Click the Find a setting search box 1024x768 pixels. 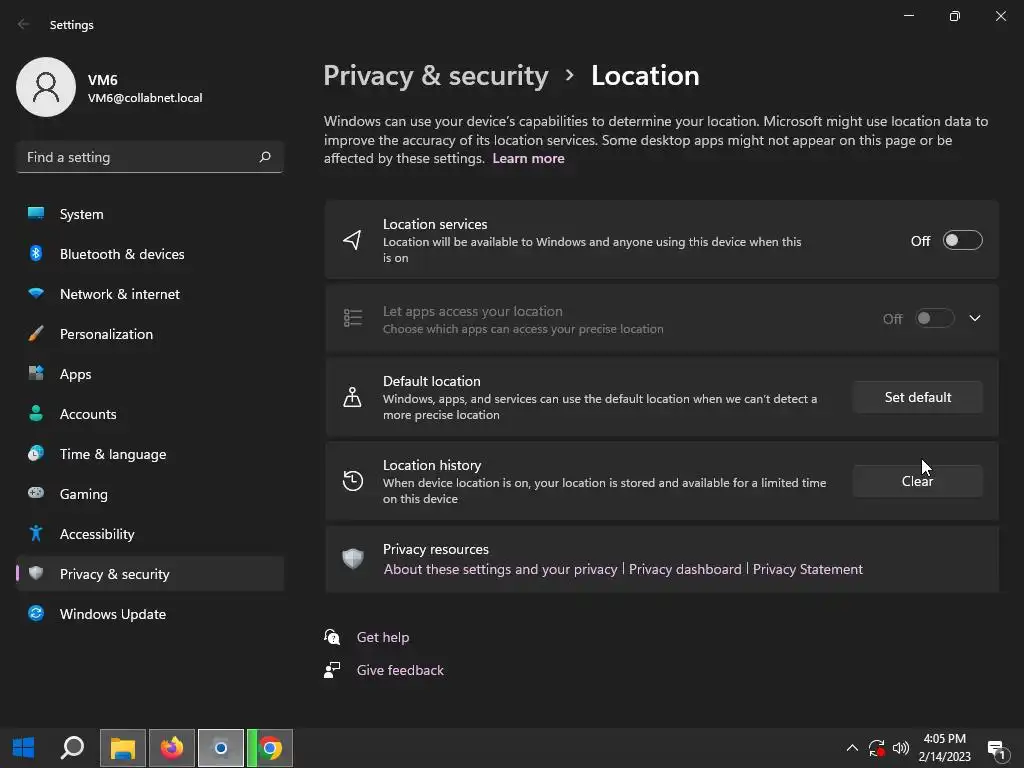coord(140,157)
